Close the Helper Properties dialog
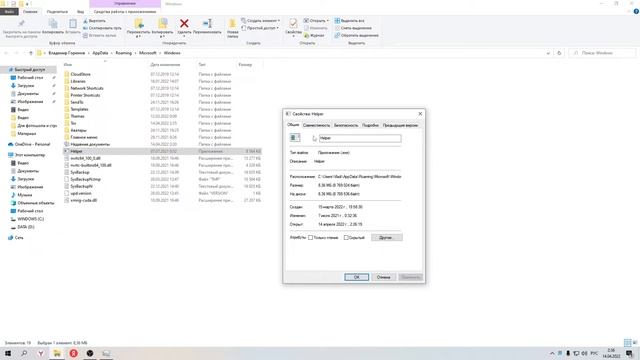The width and height of the screenshot is (640, 360). point(420,114)
